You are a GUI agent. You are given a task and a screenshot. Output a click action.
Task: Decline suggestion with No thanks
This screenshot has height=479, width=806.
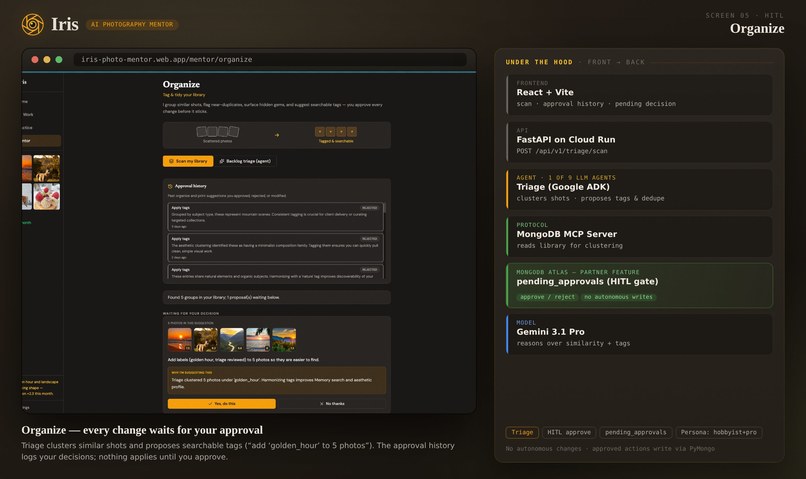pos(332,403)
